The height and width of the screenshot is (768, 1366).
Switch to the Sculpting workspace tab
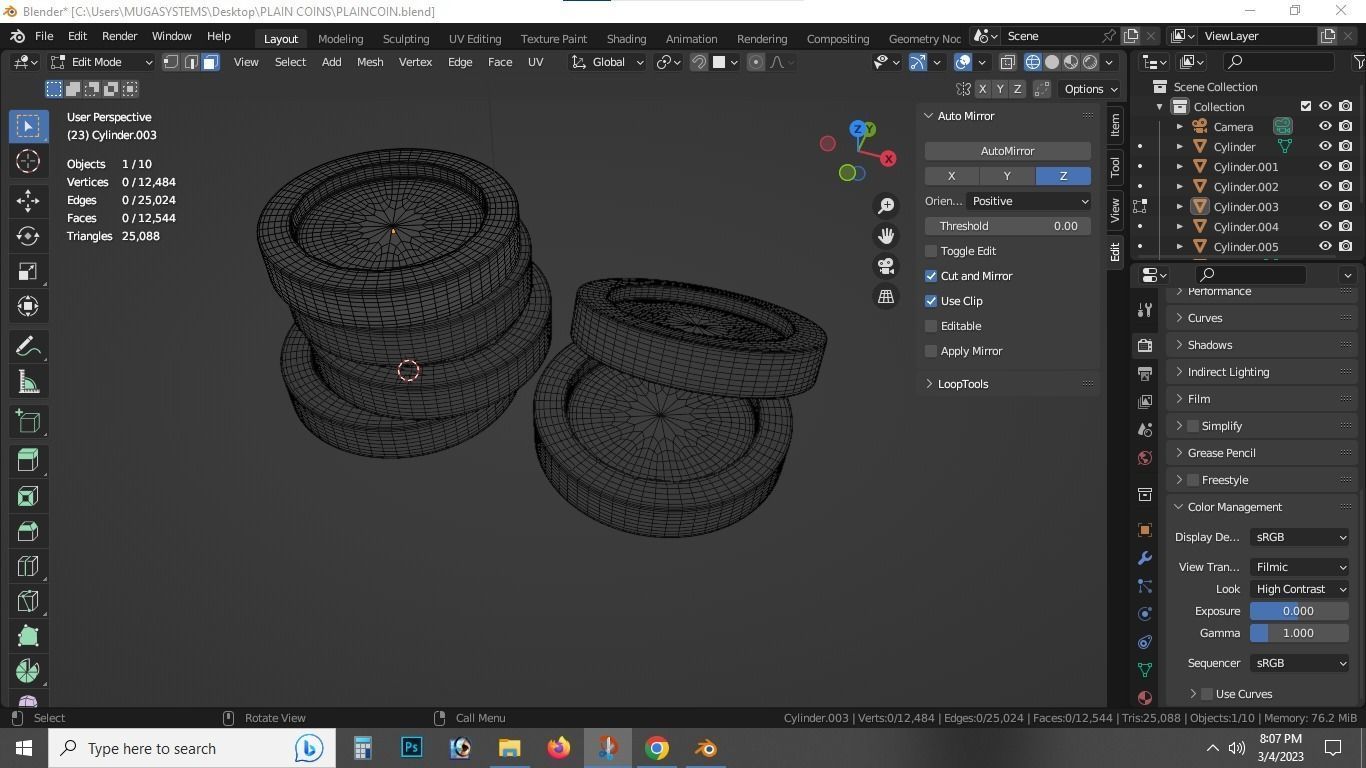[405, 39]
